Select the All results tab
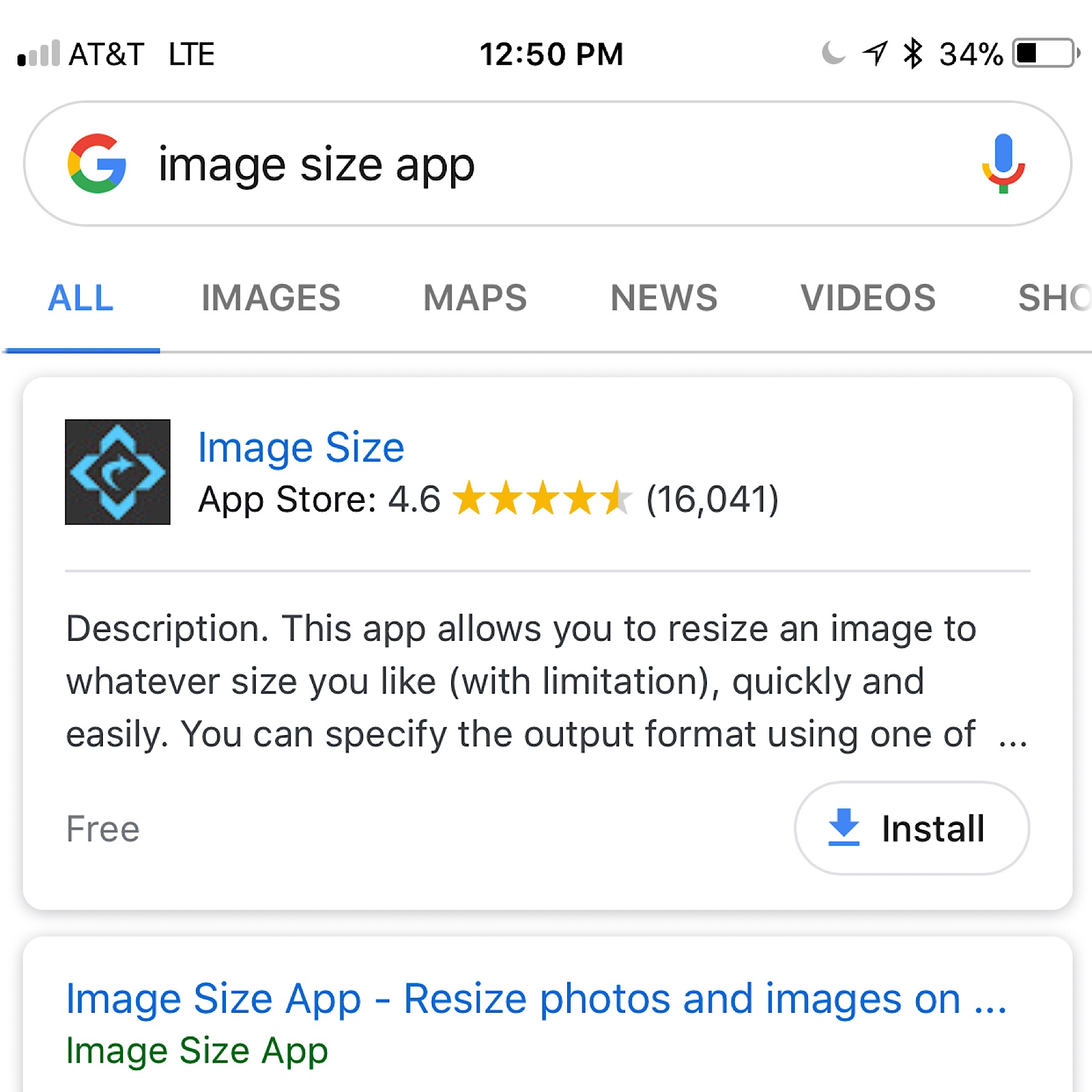The height and width of the screenshot is (1092, 1092). [x=81, y=298]
